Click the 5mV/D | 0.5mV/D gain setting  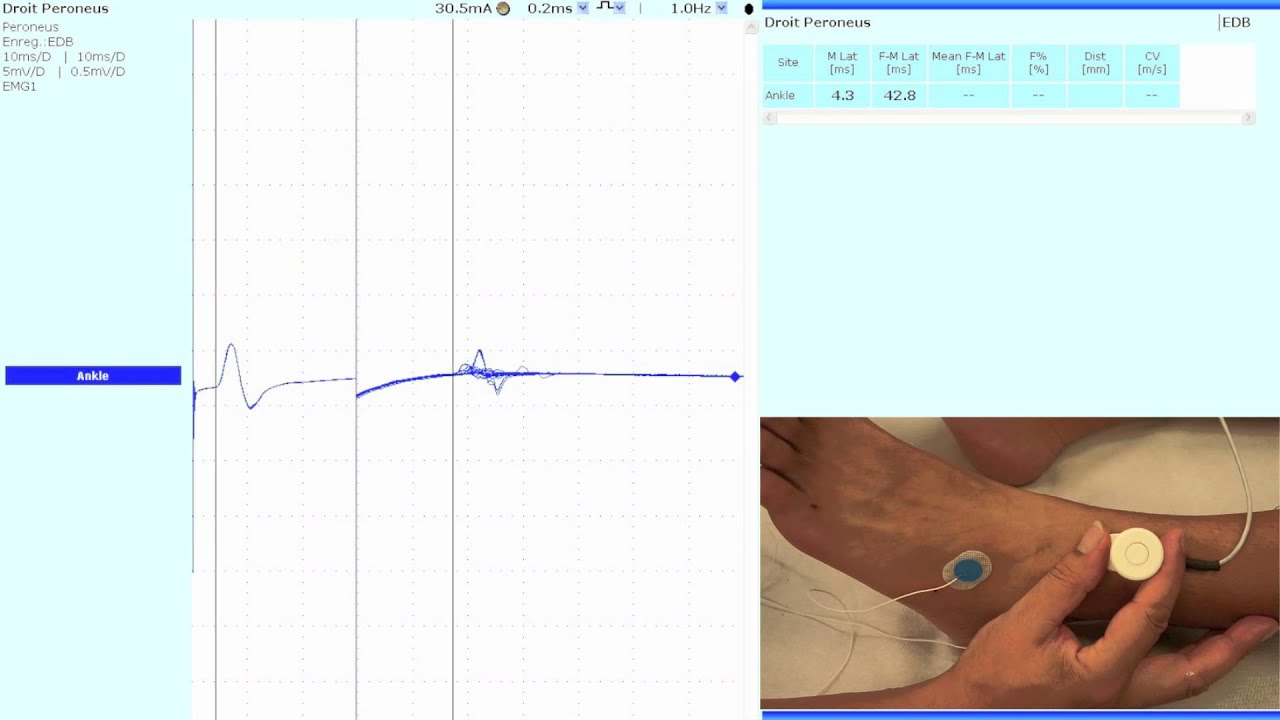[x=64, y=72]
